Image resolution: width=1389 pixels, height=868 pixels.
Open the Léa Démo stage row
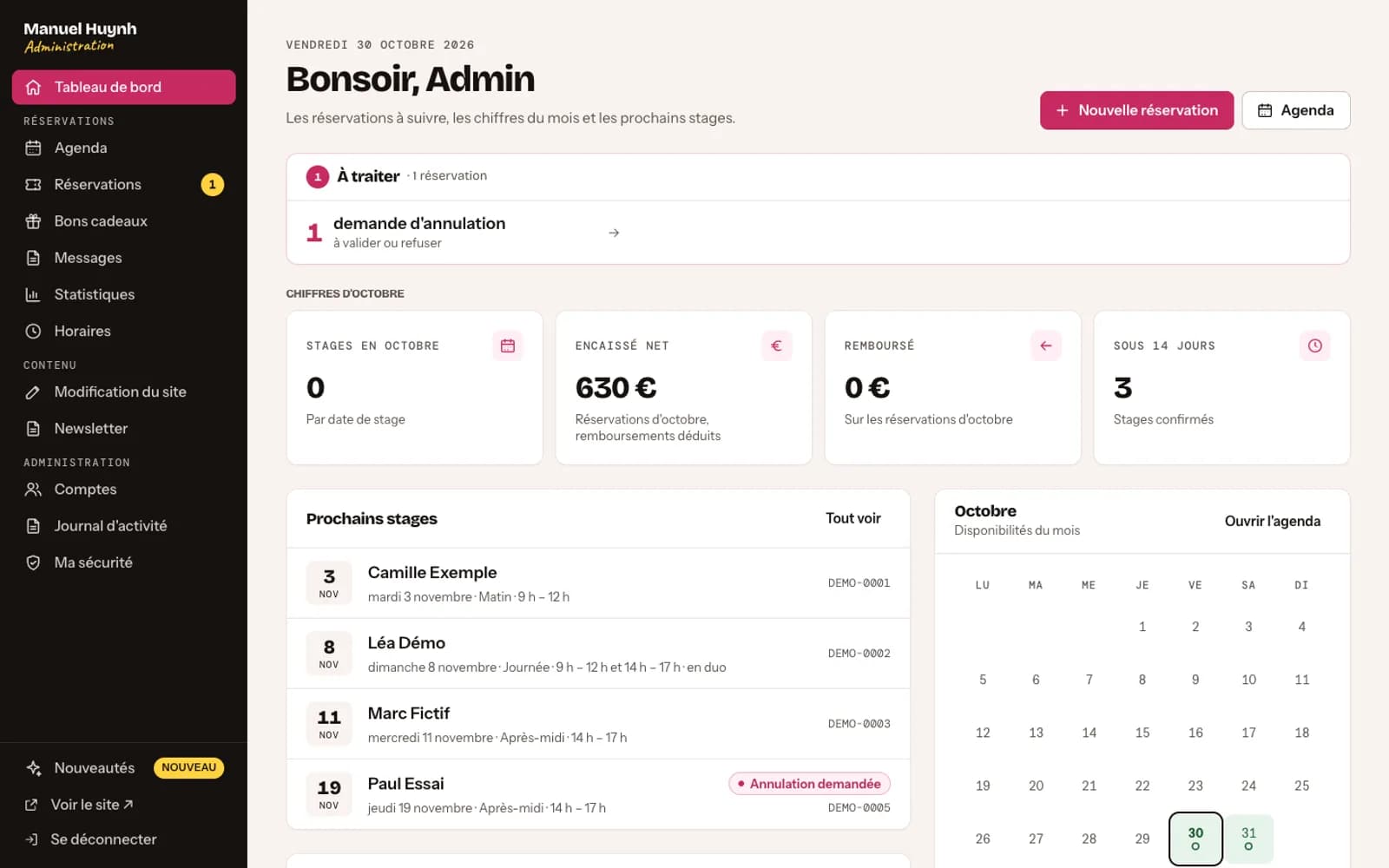[x=598, y=654]
